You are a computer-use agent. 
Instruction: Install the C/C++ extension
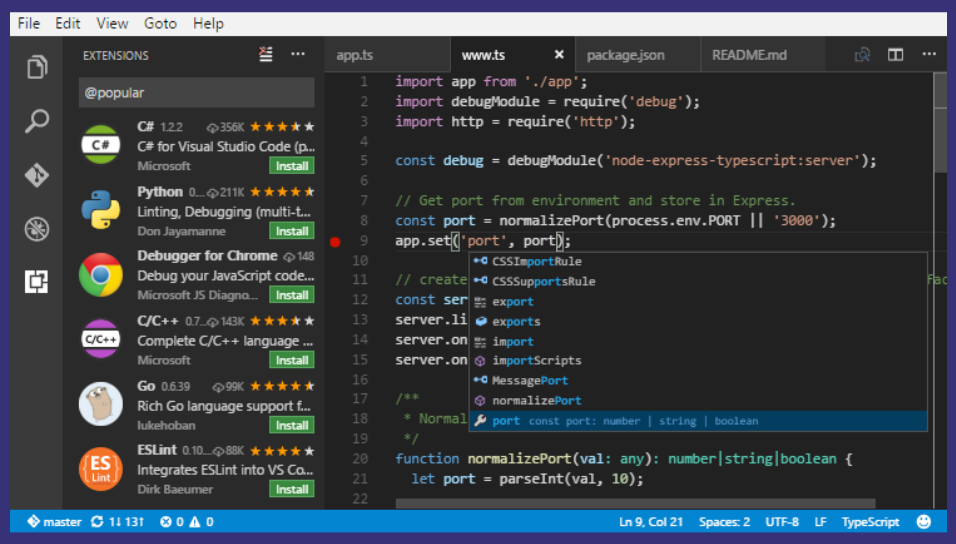(292, 360)
